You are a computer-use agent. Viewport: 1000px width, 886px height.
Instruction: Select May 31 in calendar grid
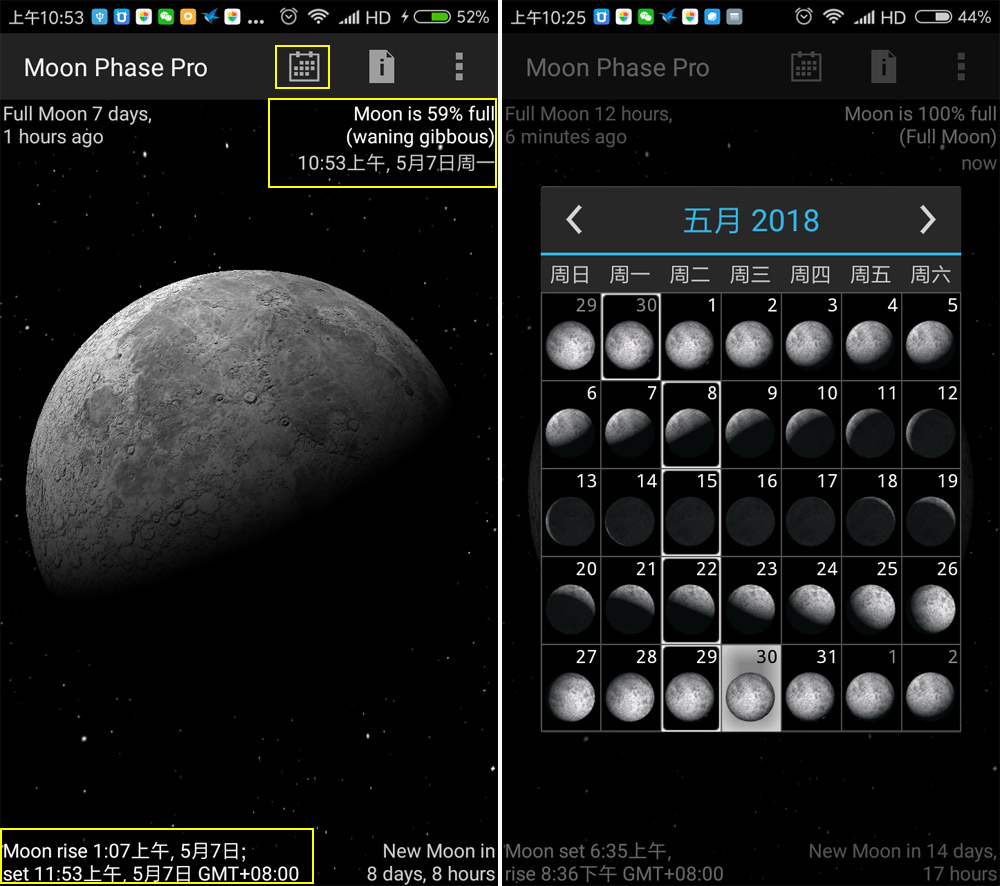811,688
